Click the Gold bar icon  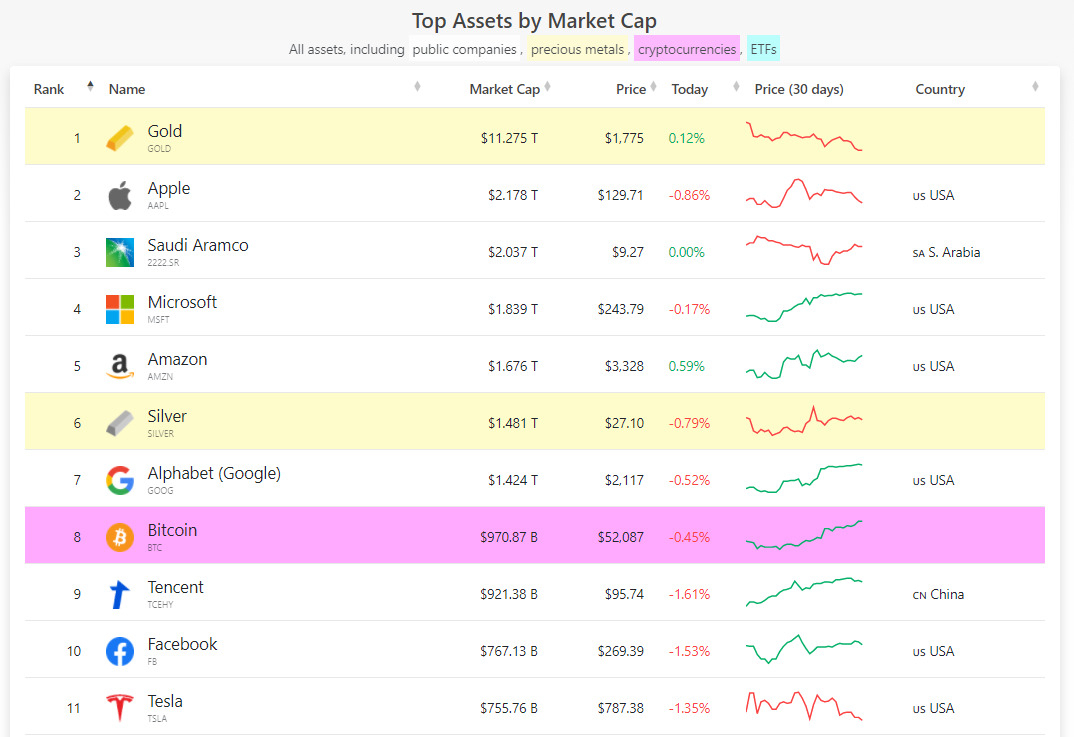tap(120, 138)
